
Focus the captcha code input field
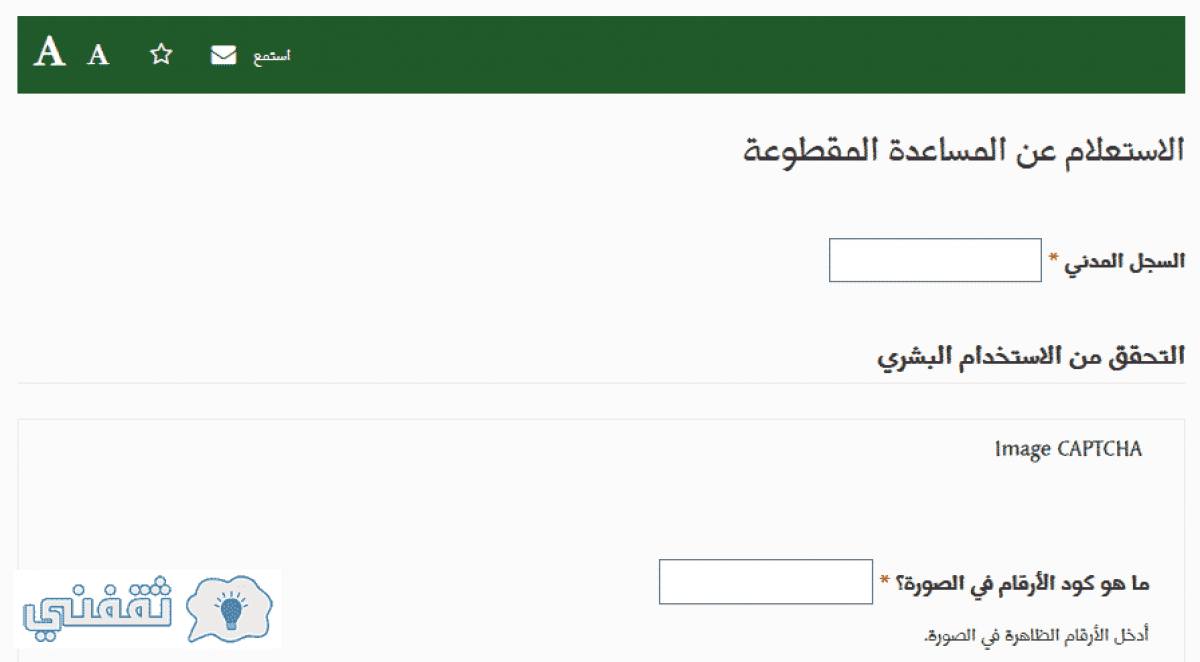(x=766, y=582)
